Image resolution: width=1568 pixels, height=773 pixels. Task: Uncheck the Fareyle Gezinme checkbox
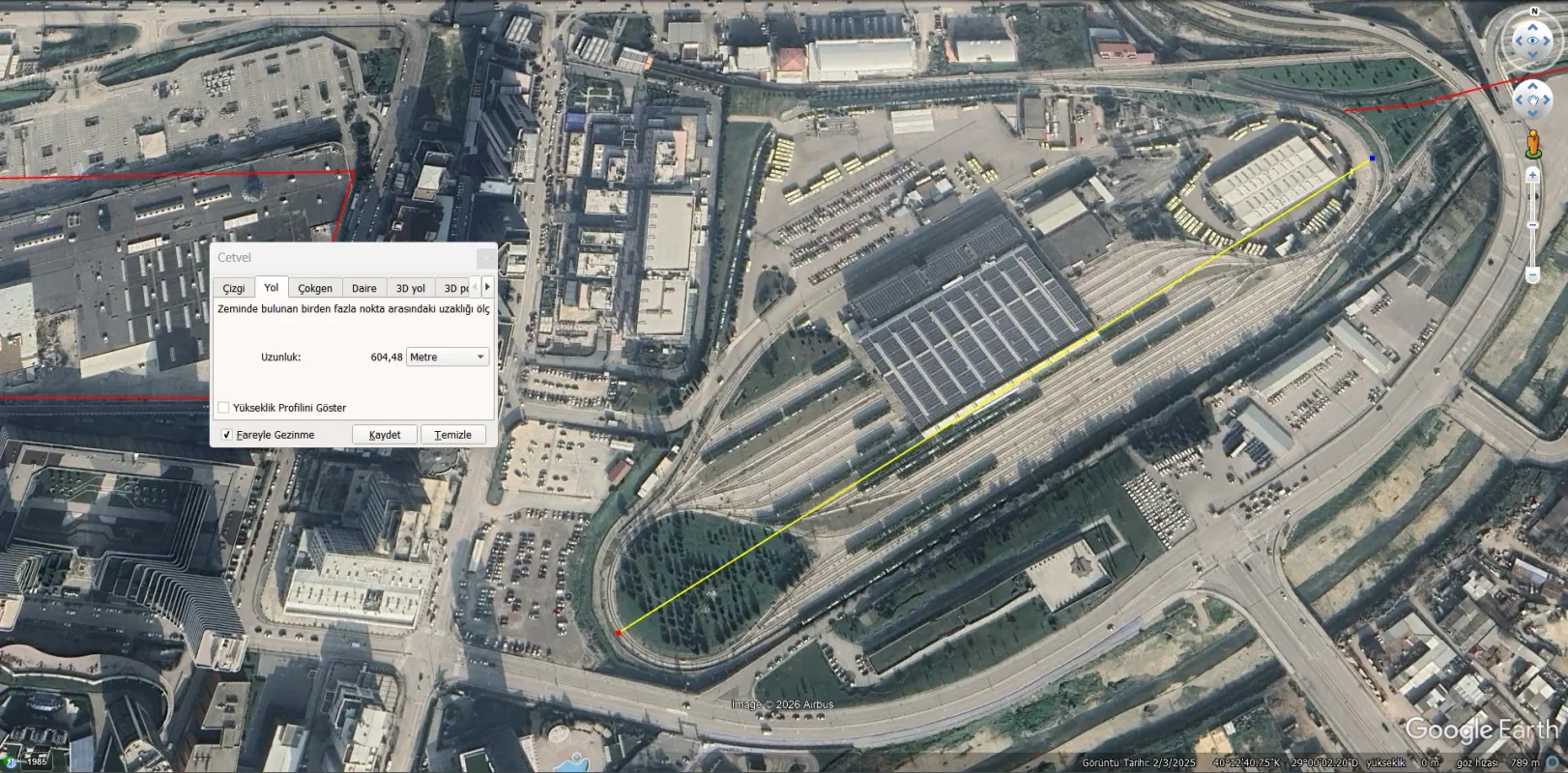226,435
